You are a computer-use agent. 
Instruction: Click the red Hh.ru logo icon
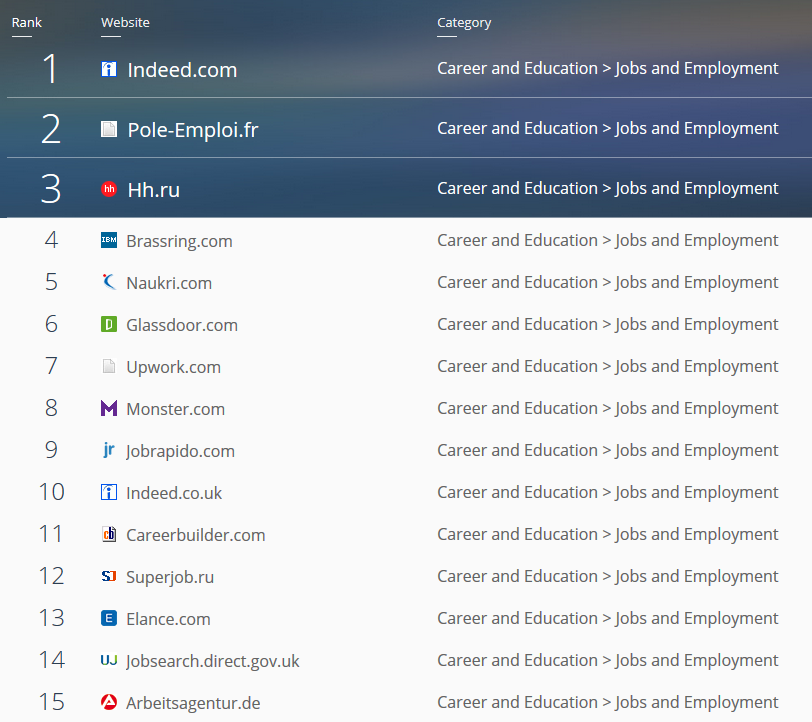coord(109,189)
